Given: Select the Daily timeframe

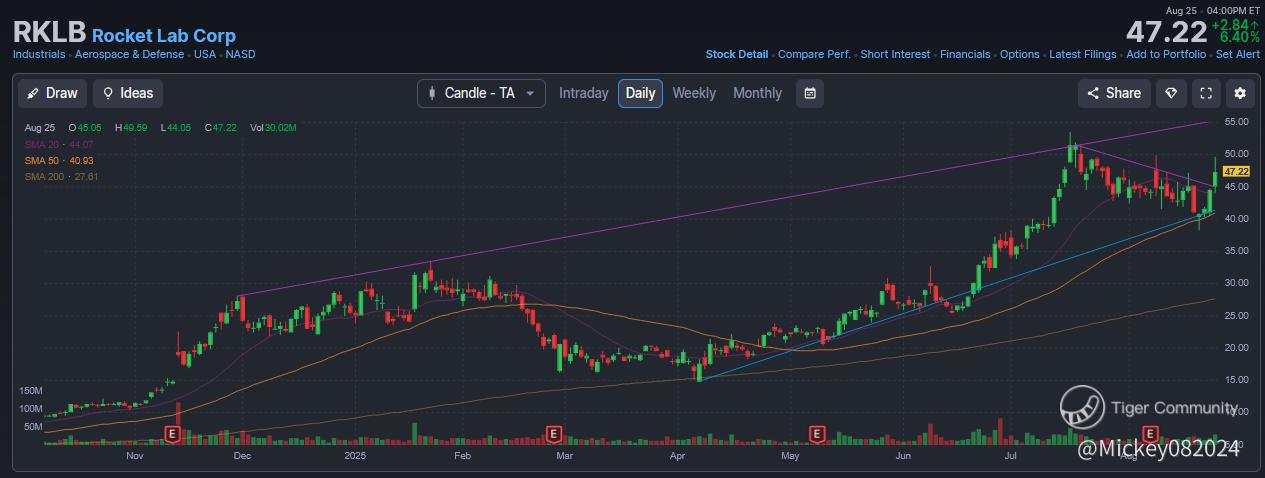Looking at the screenshot, I should click(x=640, y=93).
